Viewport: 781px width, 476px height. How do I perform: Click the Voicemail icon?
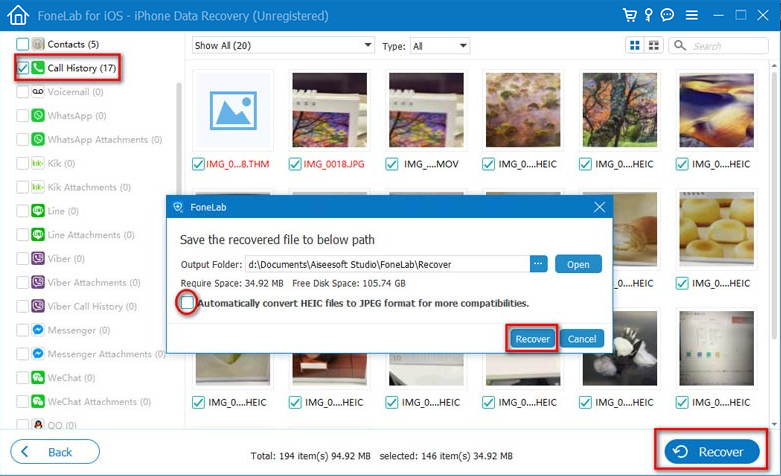pos(38,92)
